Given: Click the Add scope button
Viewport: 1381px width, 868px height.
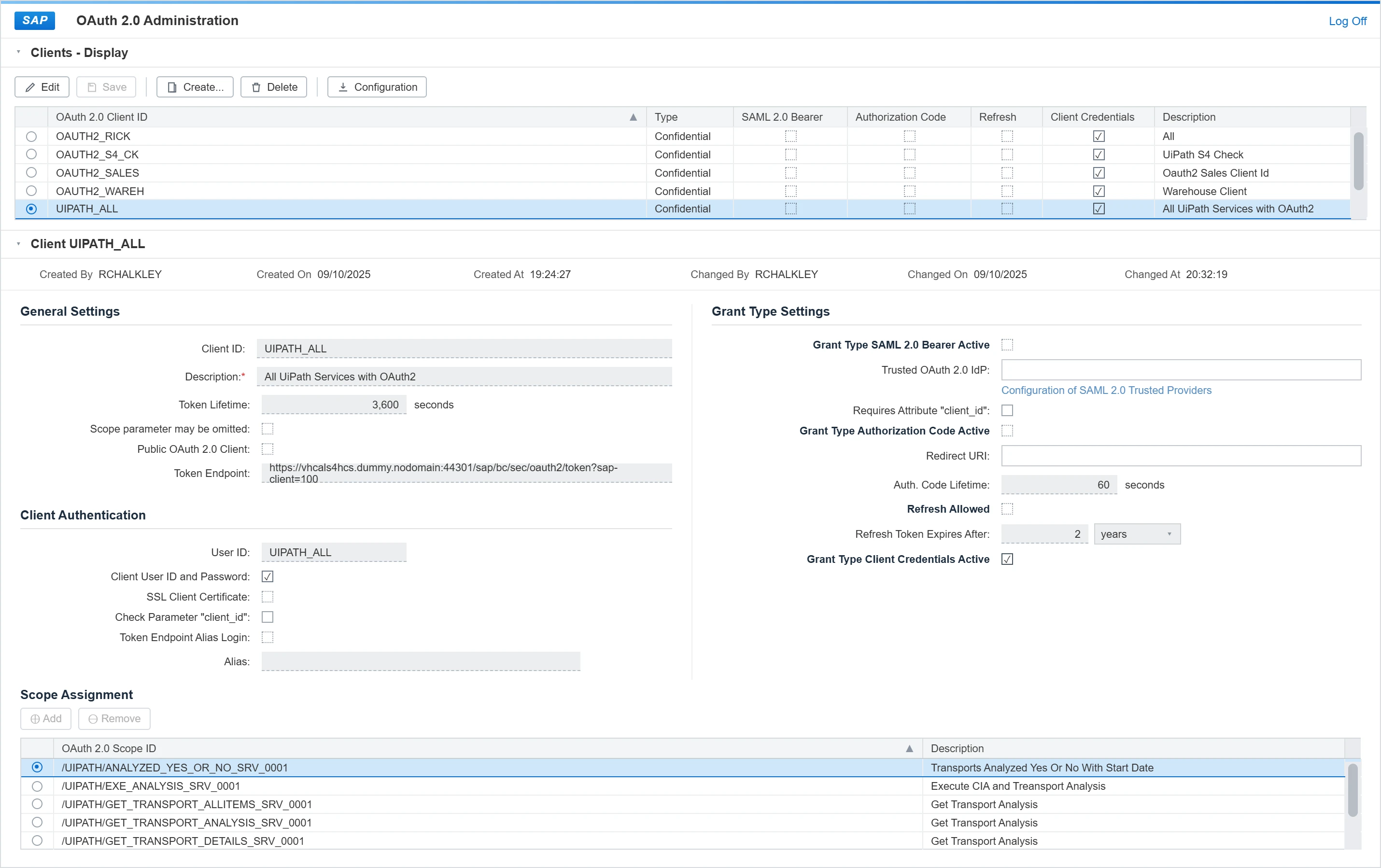Looking at the screenshot, I should click(x=46, y=719).
